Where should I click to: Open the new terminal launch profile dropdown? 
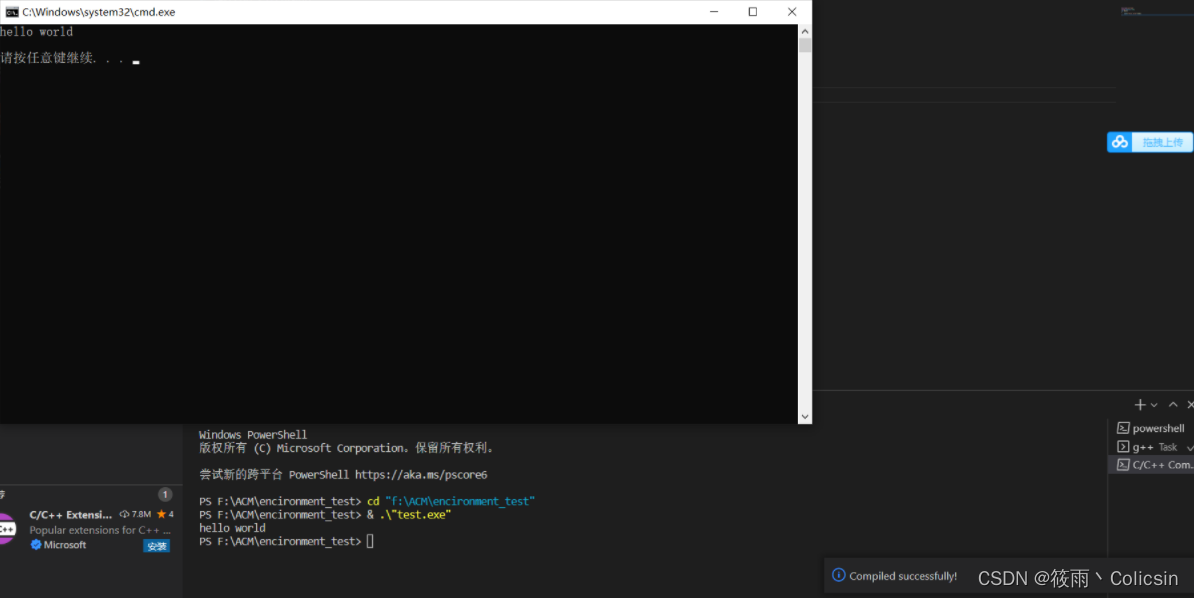coord(1154,405)
